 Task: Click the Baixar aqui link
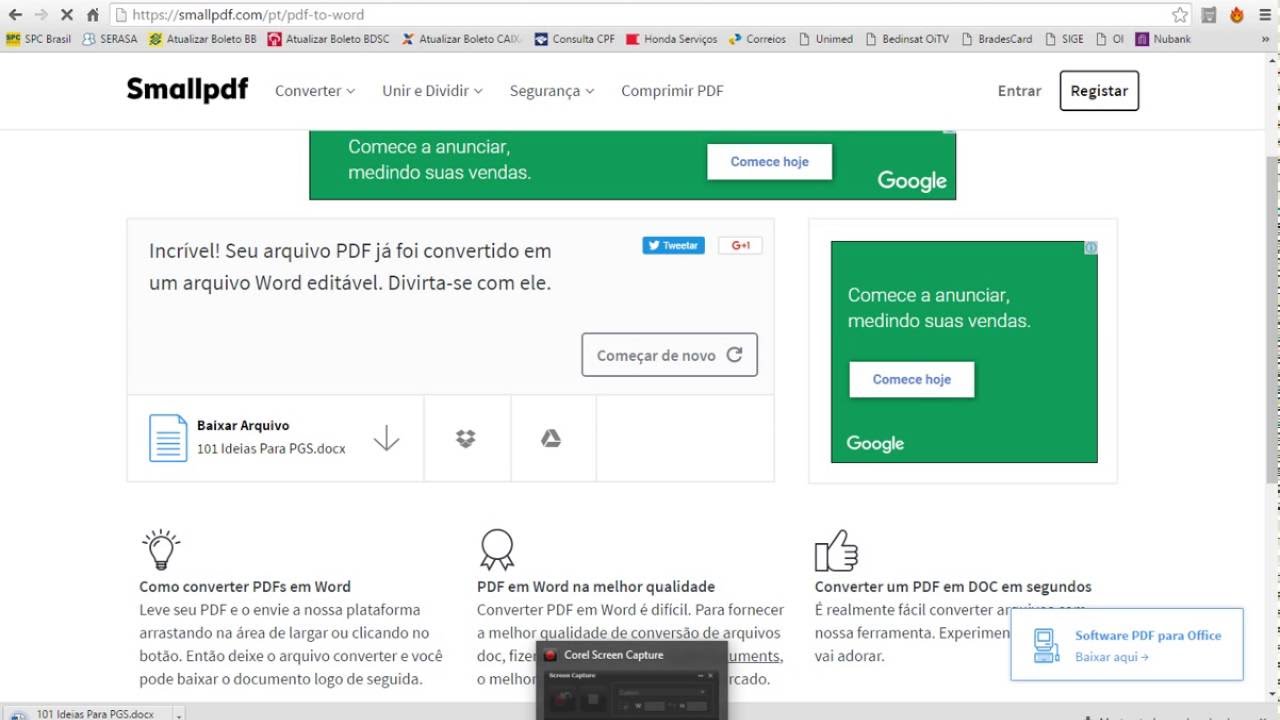coord(1112,657)
